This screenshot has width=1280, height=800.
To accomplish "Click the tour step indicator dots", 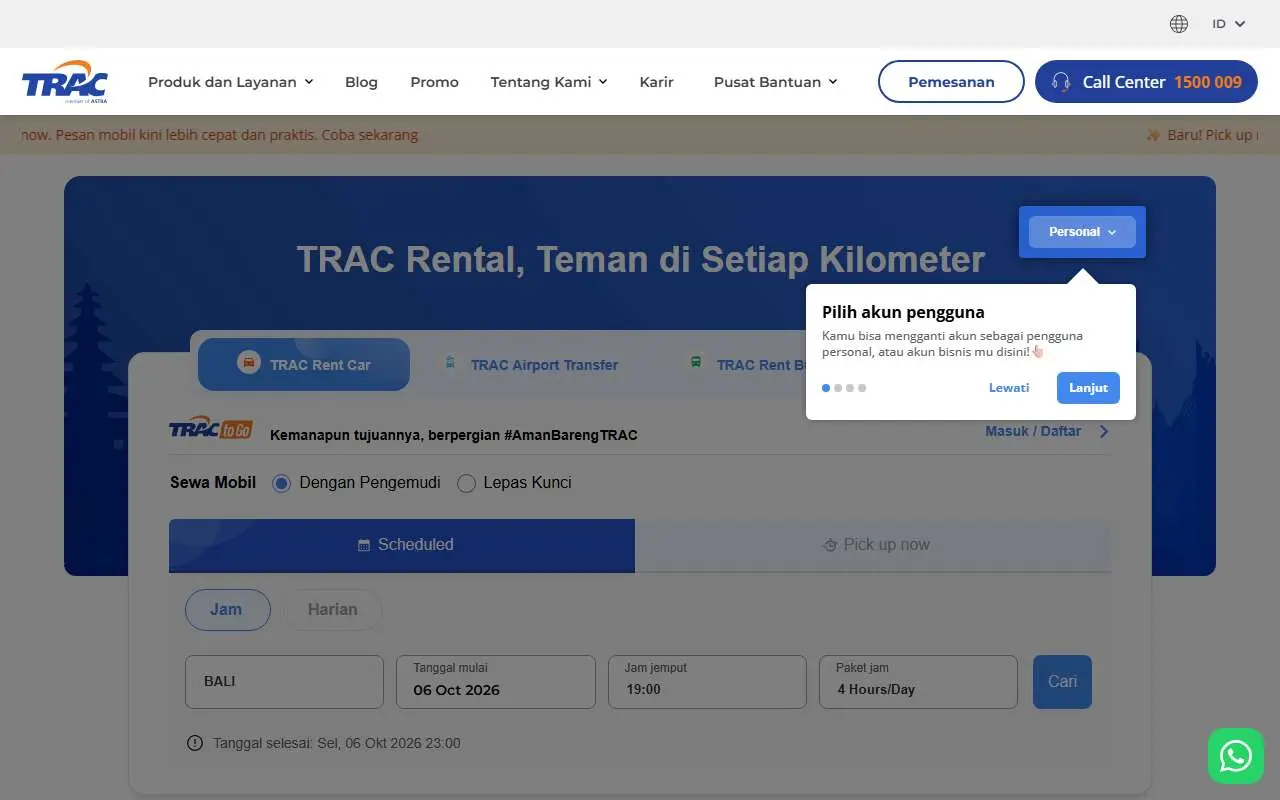I will coord(844,388).
